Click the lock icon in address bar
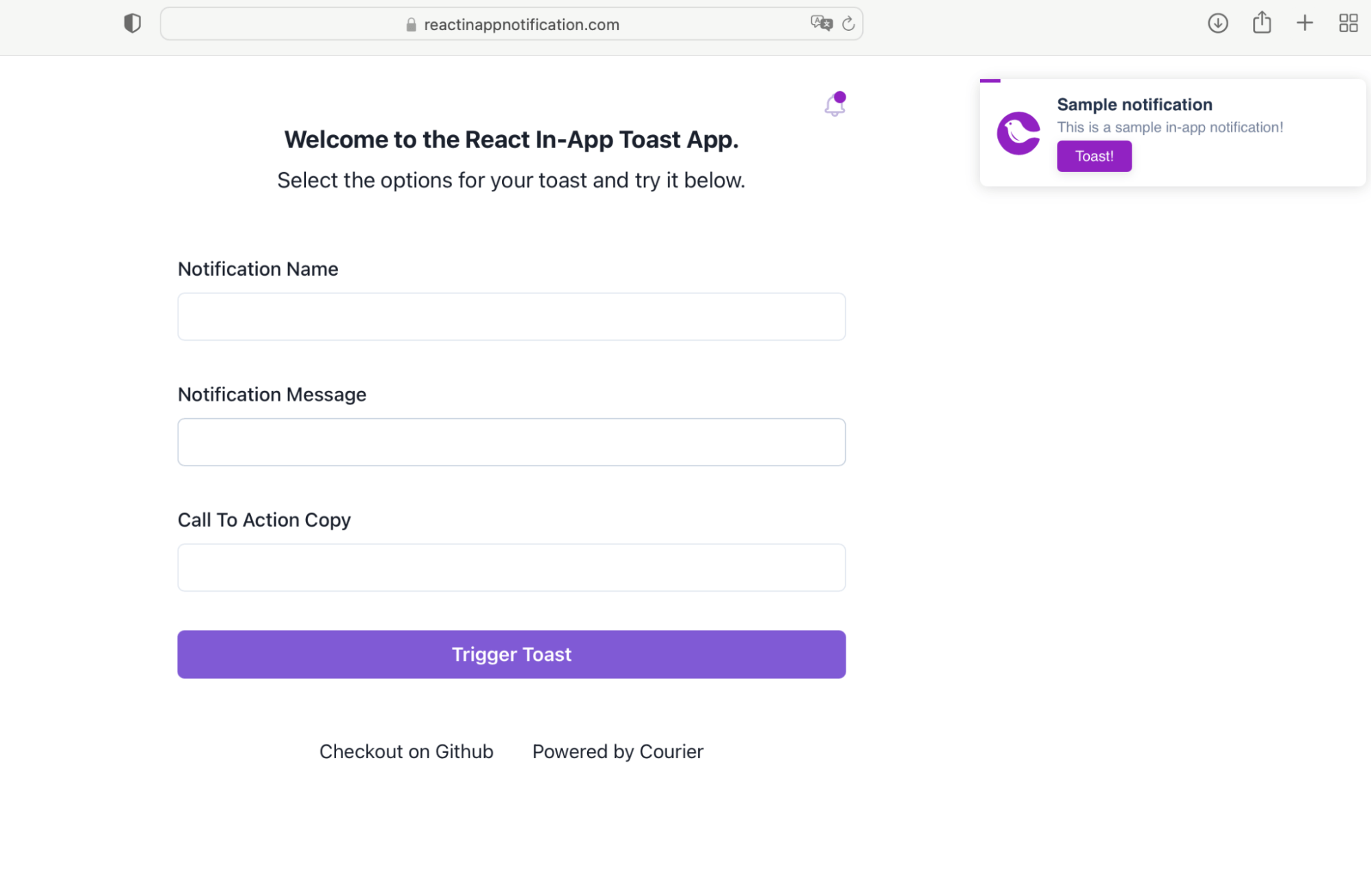The width and height of the screenshot is (1371, 896). [x=411, y=25]
